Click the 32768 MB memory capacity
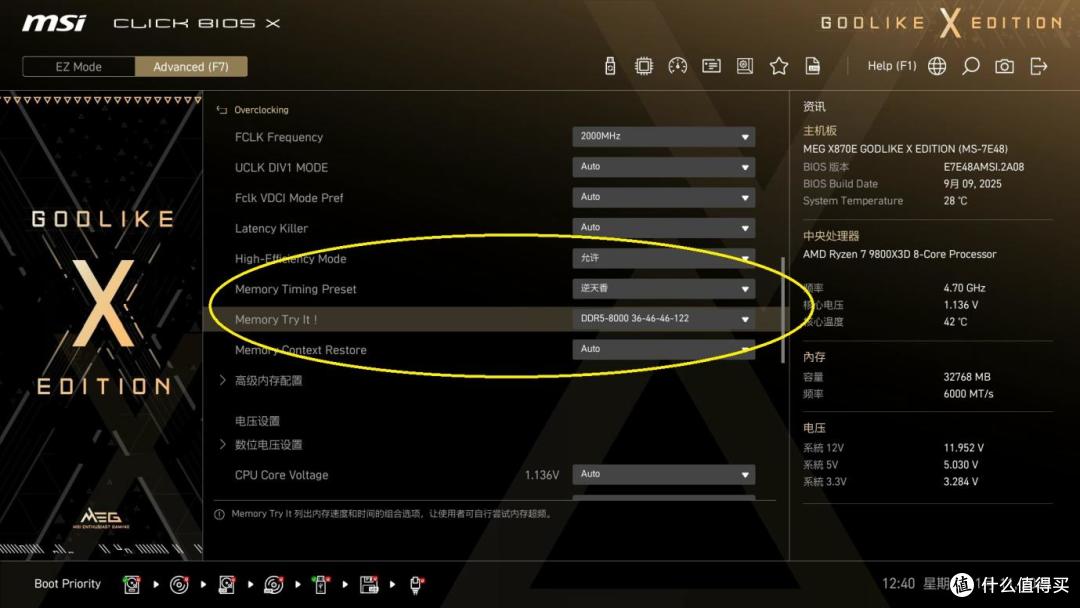Screen dimensions: 1080x608 pyautogui.click(x=967, y=377)
